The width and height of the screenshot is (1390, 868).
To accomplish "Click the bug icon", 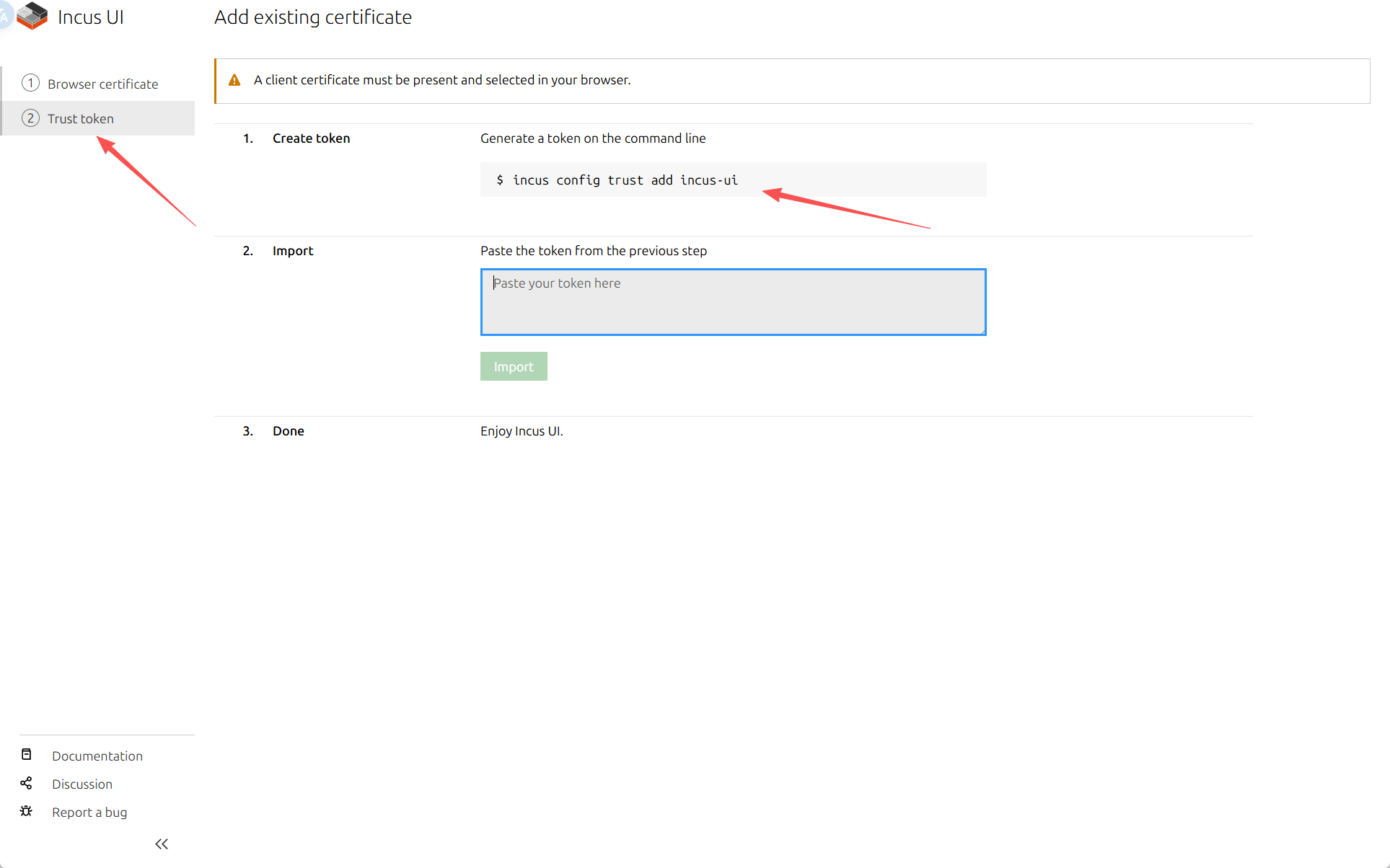I will click(x=27, y=811).
